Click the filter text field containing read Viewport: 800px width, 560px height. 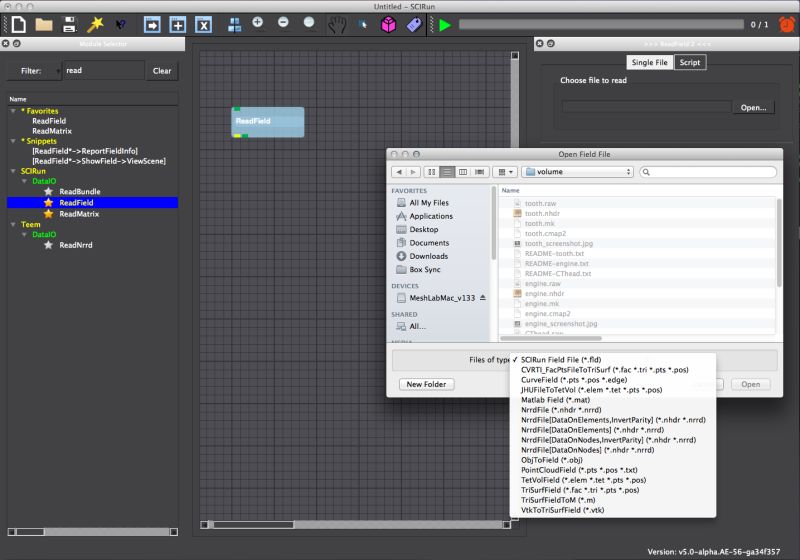(x=104, y=70)
